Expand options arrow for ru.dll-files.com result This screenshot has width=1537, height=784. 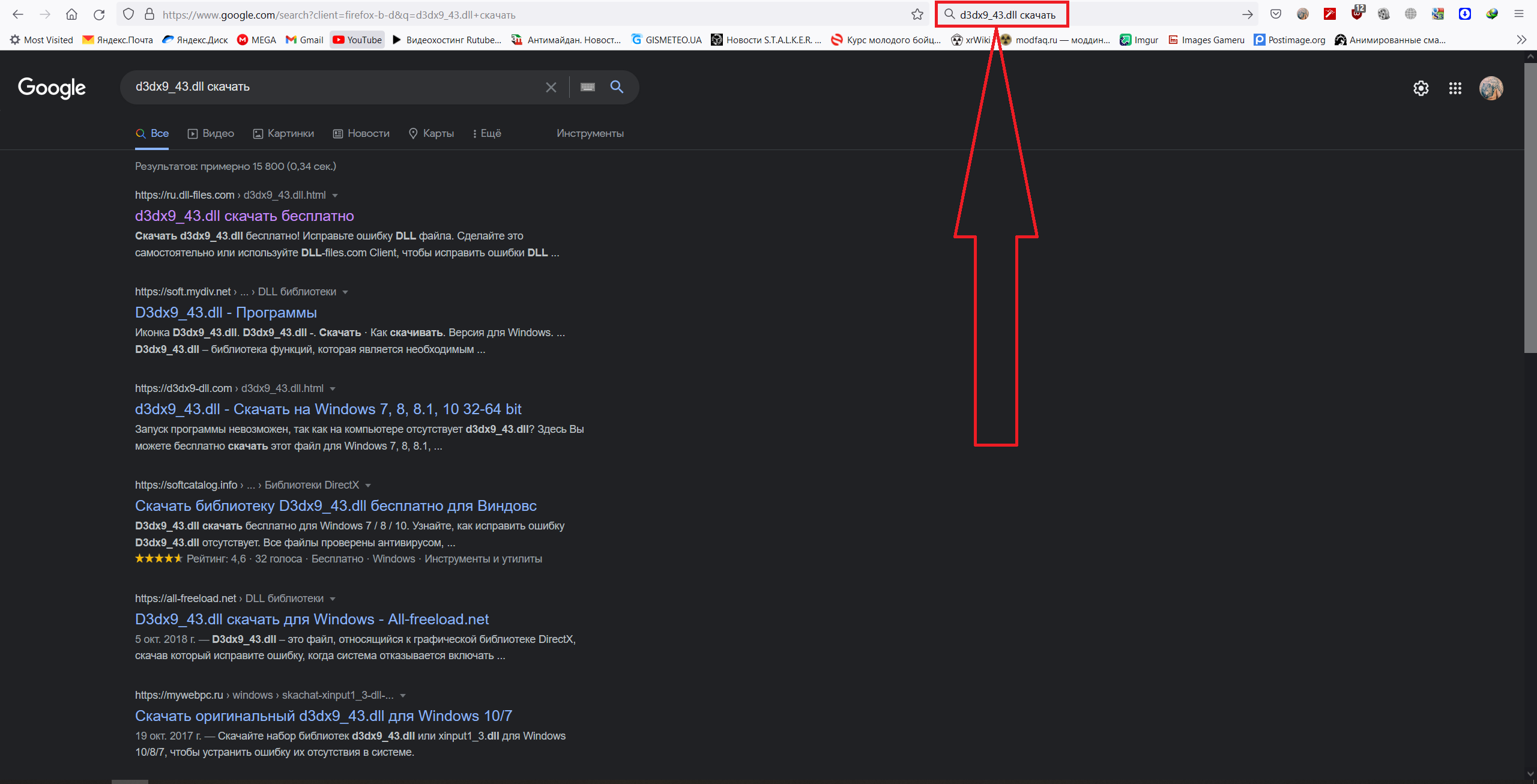coord(335,196)
